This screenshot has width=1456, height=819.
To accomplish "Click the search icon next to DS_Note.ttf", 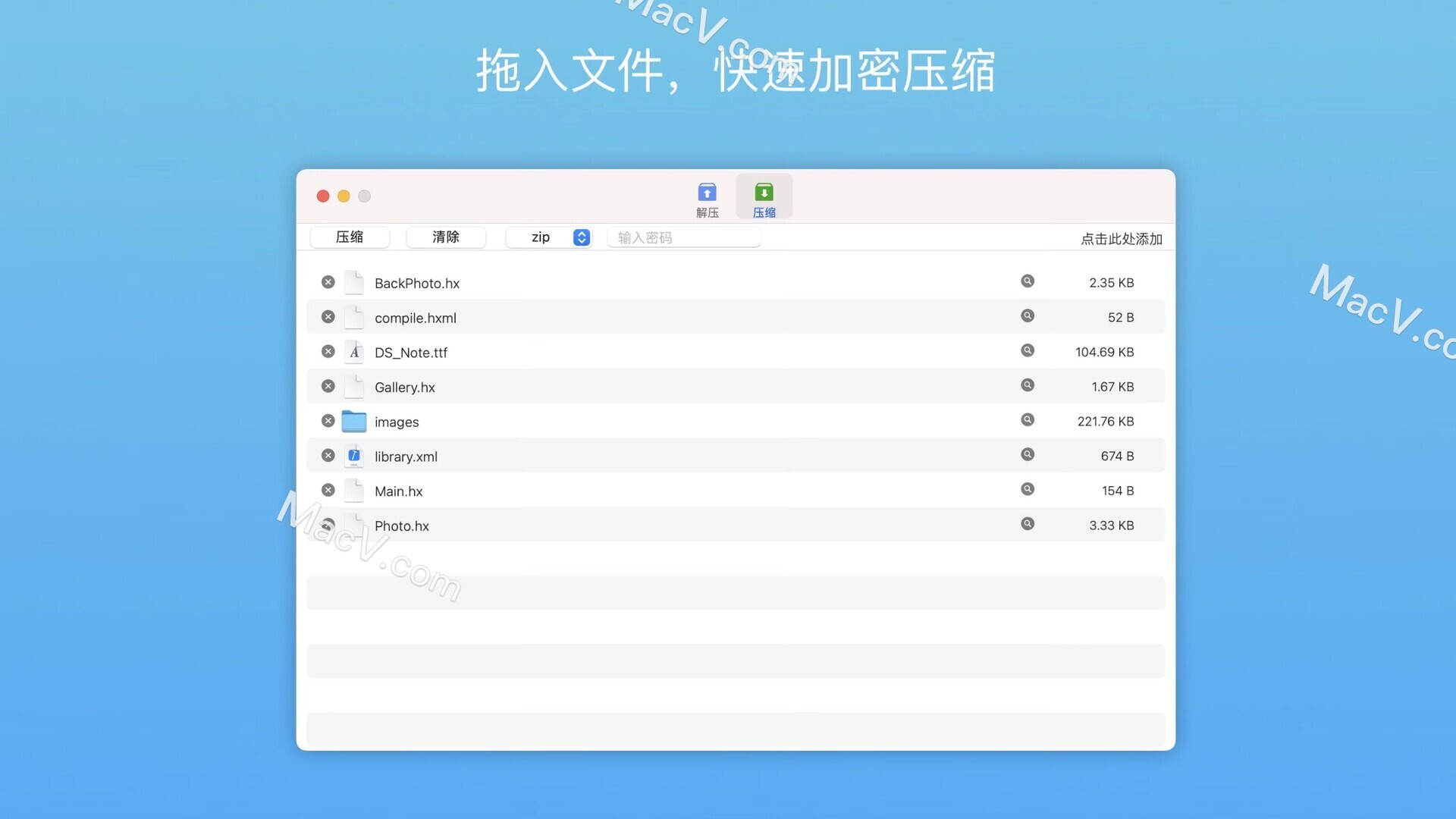I will coord(1027,351).
